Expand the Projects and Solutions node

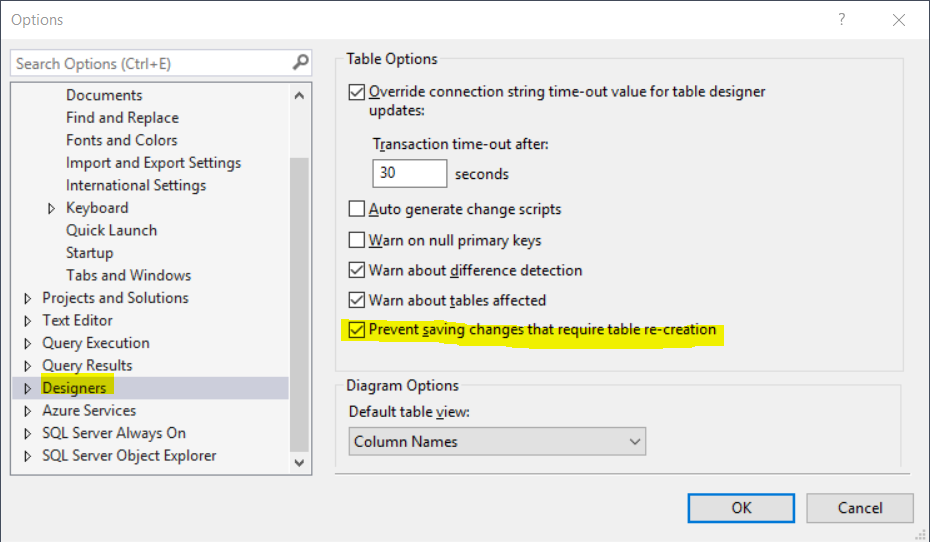click(x=27, y=298)
